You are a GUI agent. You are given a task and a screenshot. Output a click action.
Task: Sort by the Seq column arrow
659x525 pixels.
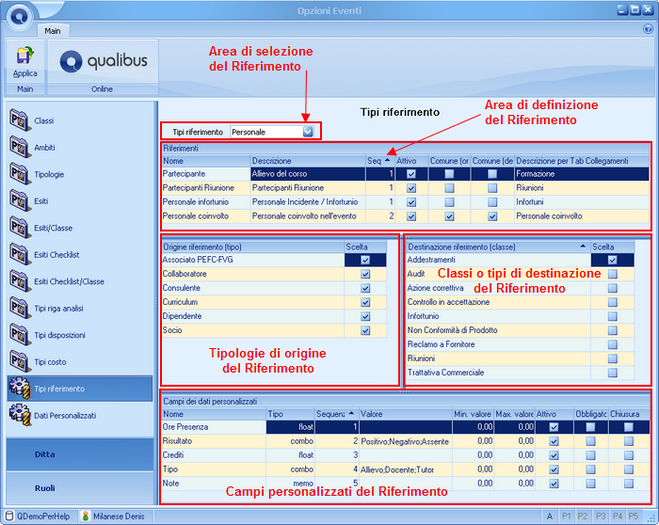click(x=387, y=160)
